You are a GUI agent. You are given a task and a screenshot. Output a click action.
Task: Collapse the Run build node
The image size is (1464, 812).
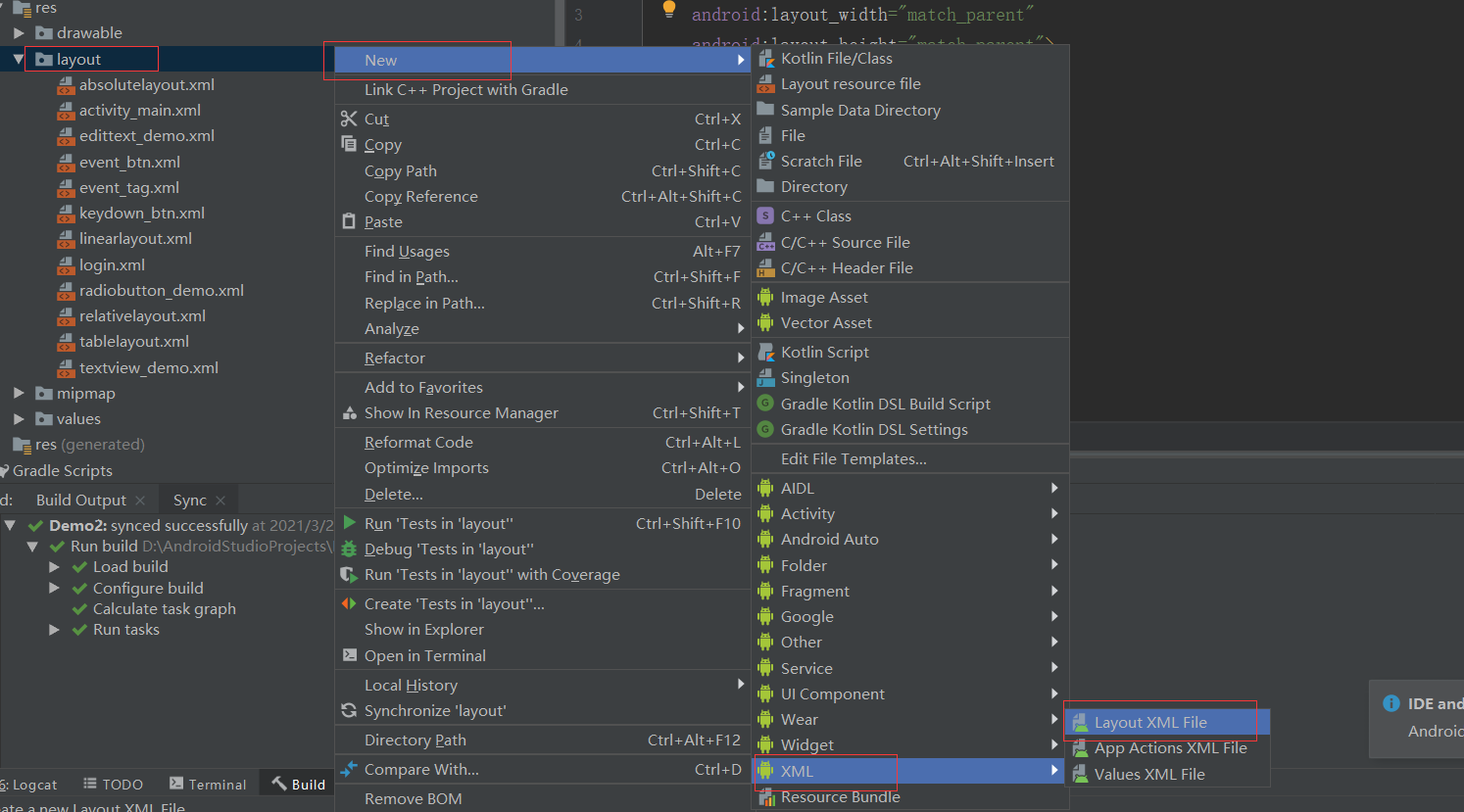[32, 547]
